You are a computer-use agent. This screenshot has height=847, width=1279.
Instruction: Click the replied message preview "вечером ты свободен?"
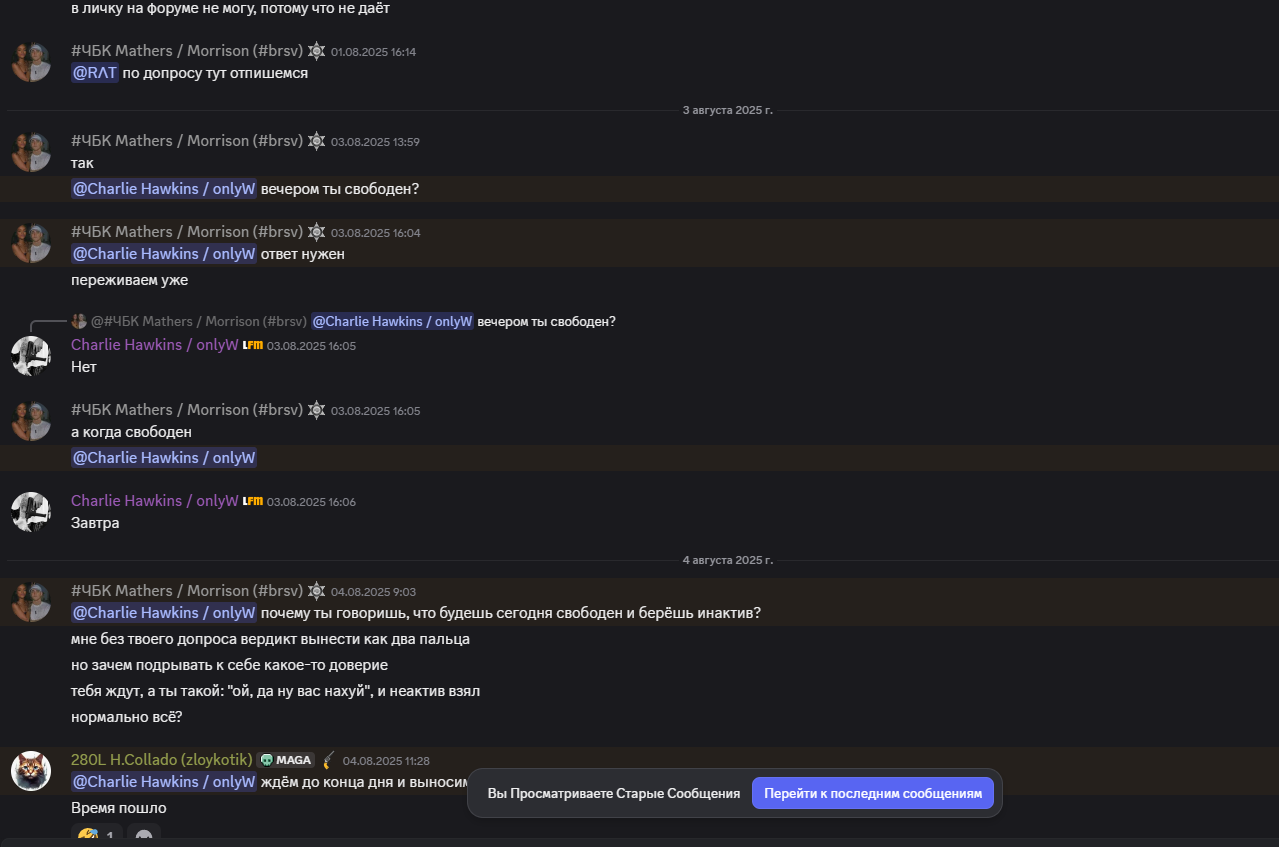(x=547, y=321)
